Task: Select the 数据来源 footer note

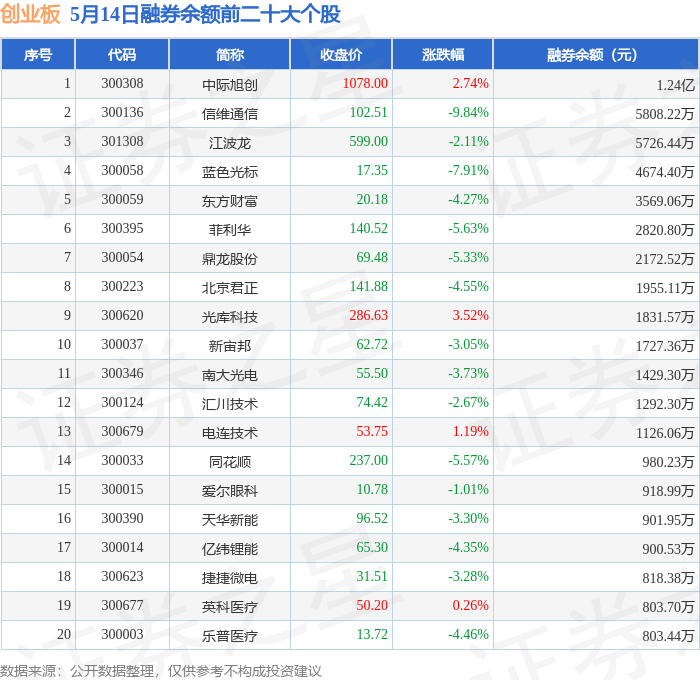Action: pos(161,671)
